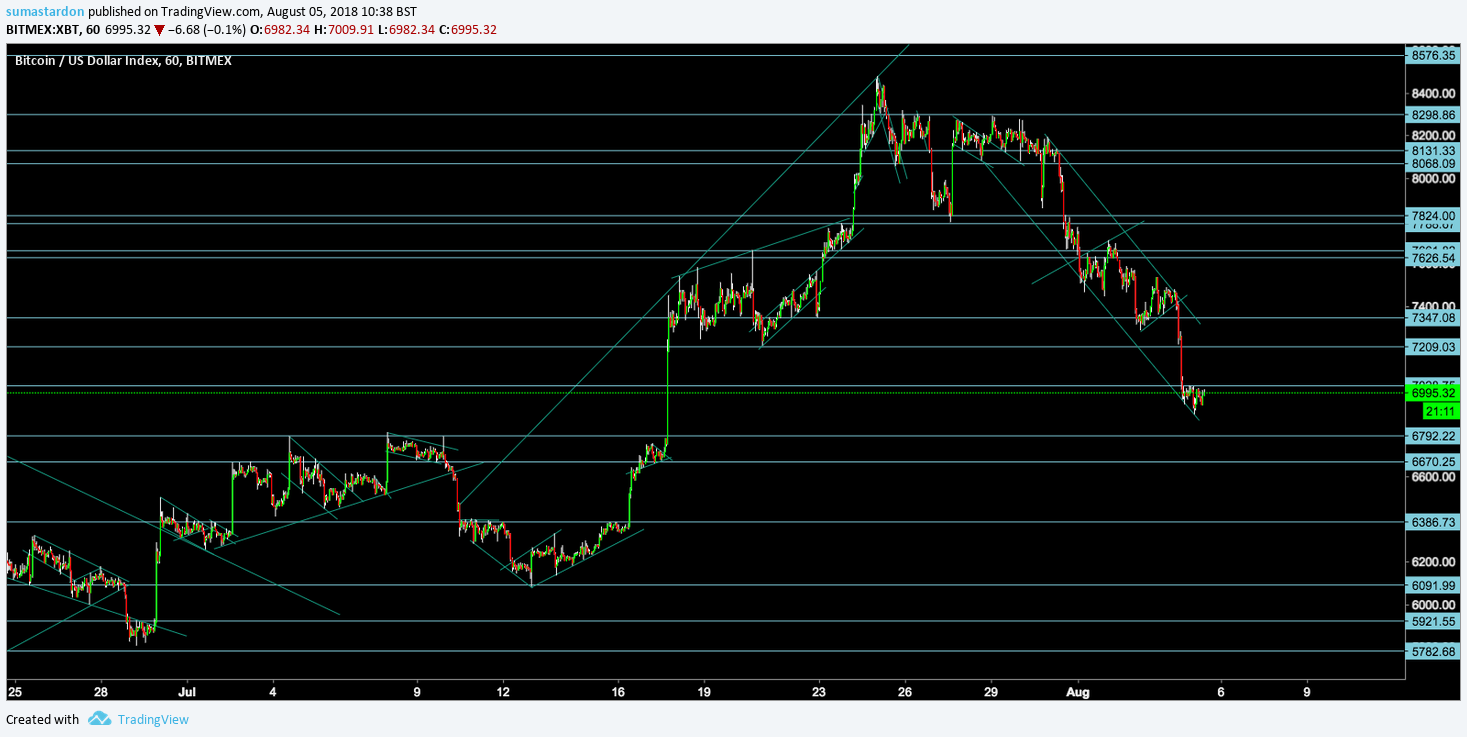Click the TradingView cloud logo icon
The height and width of the screenshot is (737, 1467).
pos(98,718)
